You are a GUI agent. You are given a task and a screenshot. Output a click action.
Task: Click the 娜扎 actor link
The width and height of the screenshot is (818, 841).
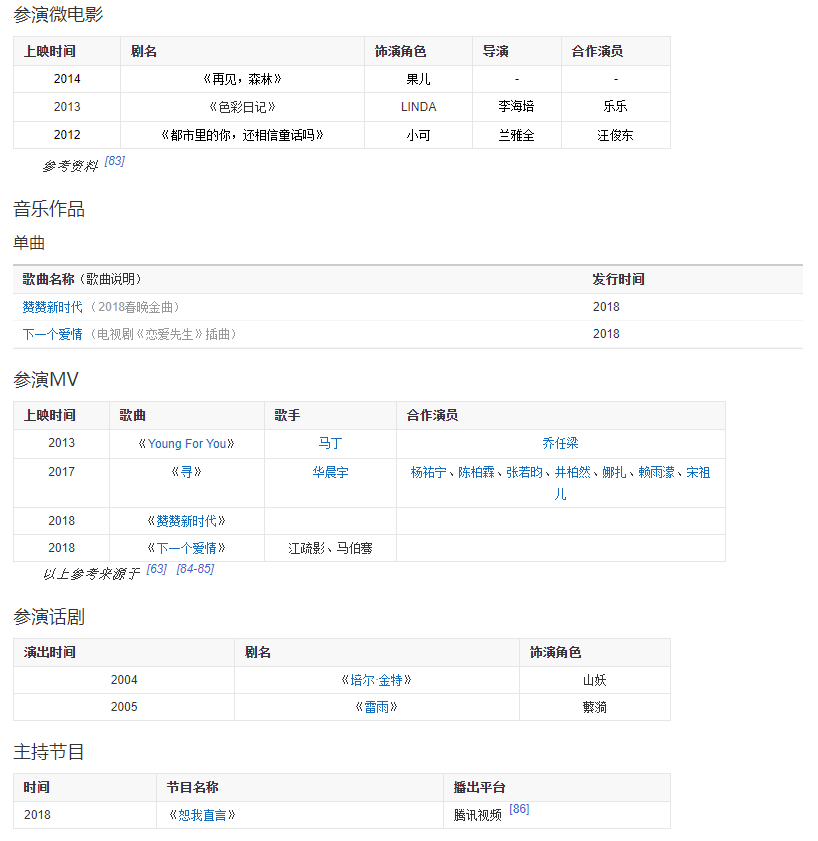[x=614, y=472]
